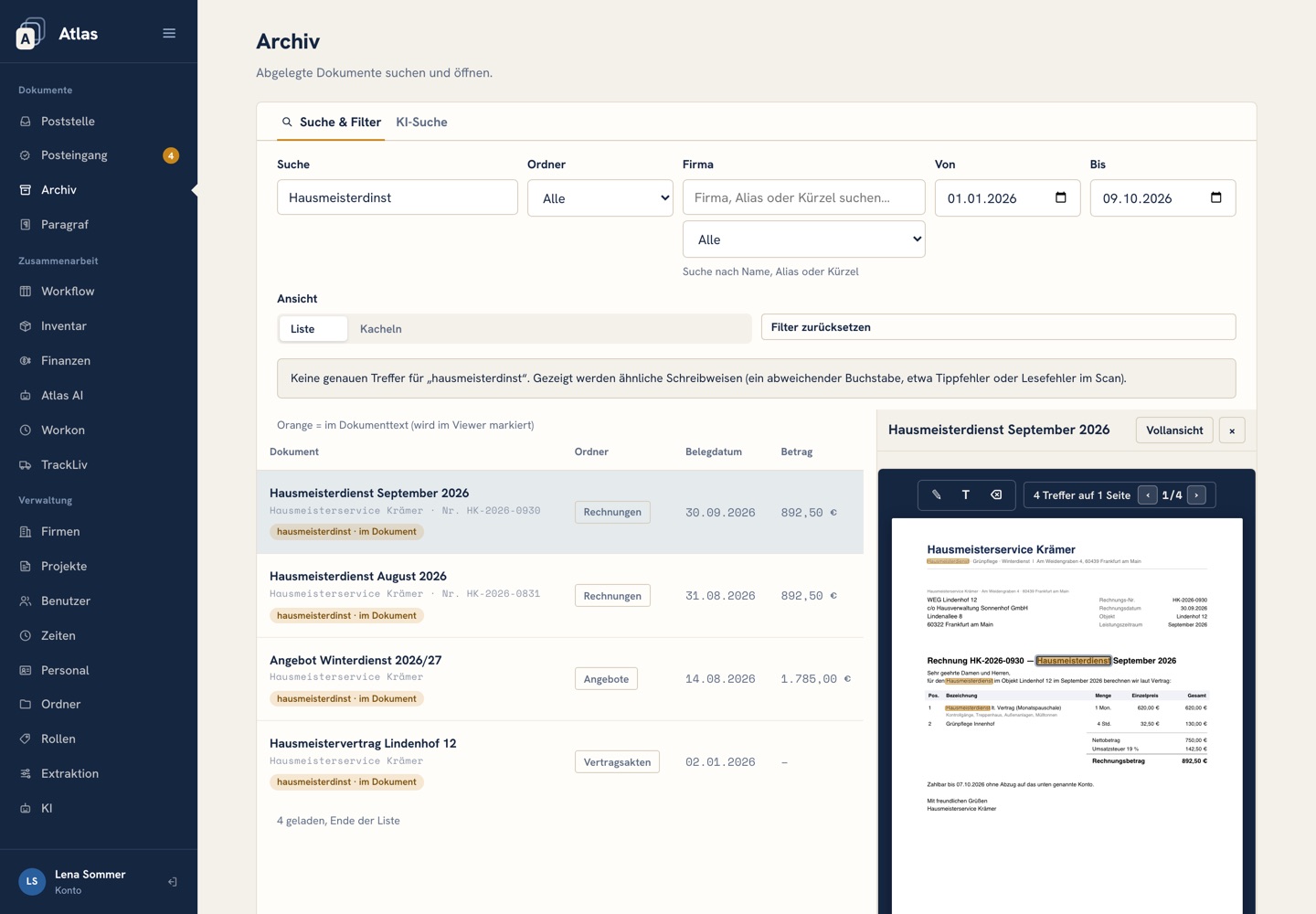
Task: Open the Alle dropdown under Firma
Action: [804, 239]
